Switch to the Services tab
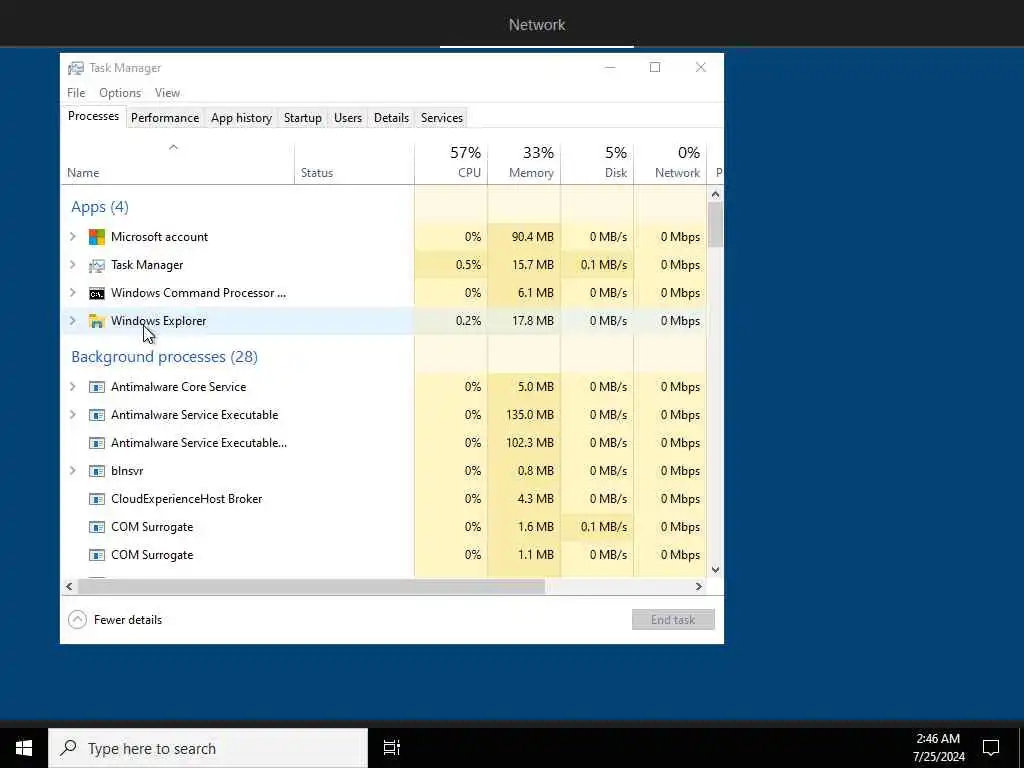1024x768 pixels. (441, 118)
